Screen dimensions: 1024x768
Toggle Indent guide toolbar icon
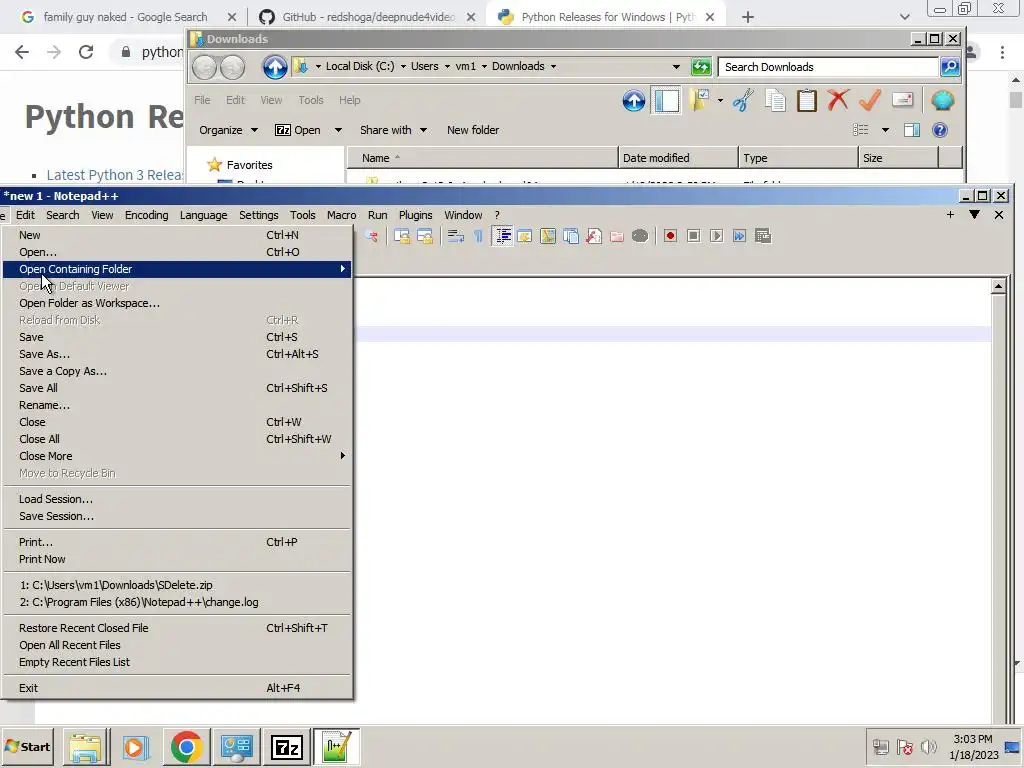[503, 236]
